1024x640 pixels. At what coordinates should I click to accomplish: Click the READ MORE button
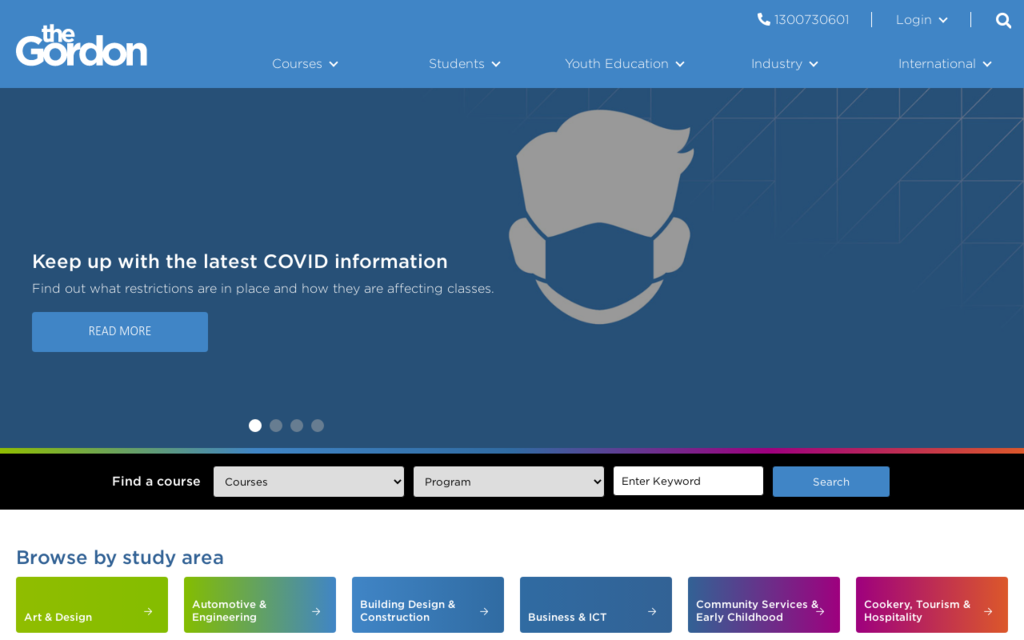click(120, 332)
